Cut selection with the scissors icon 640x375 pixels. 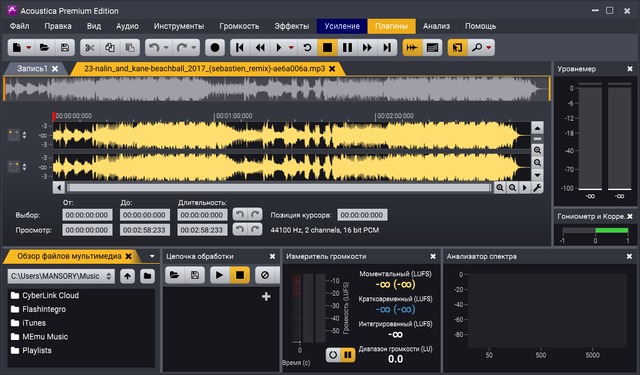(89, 48)
